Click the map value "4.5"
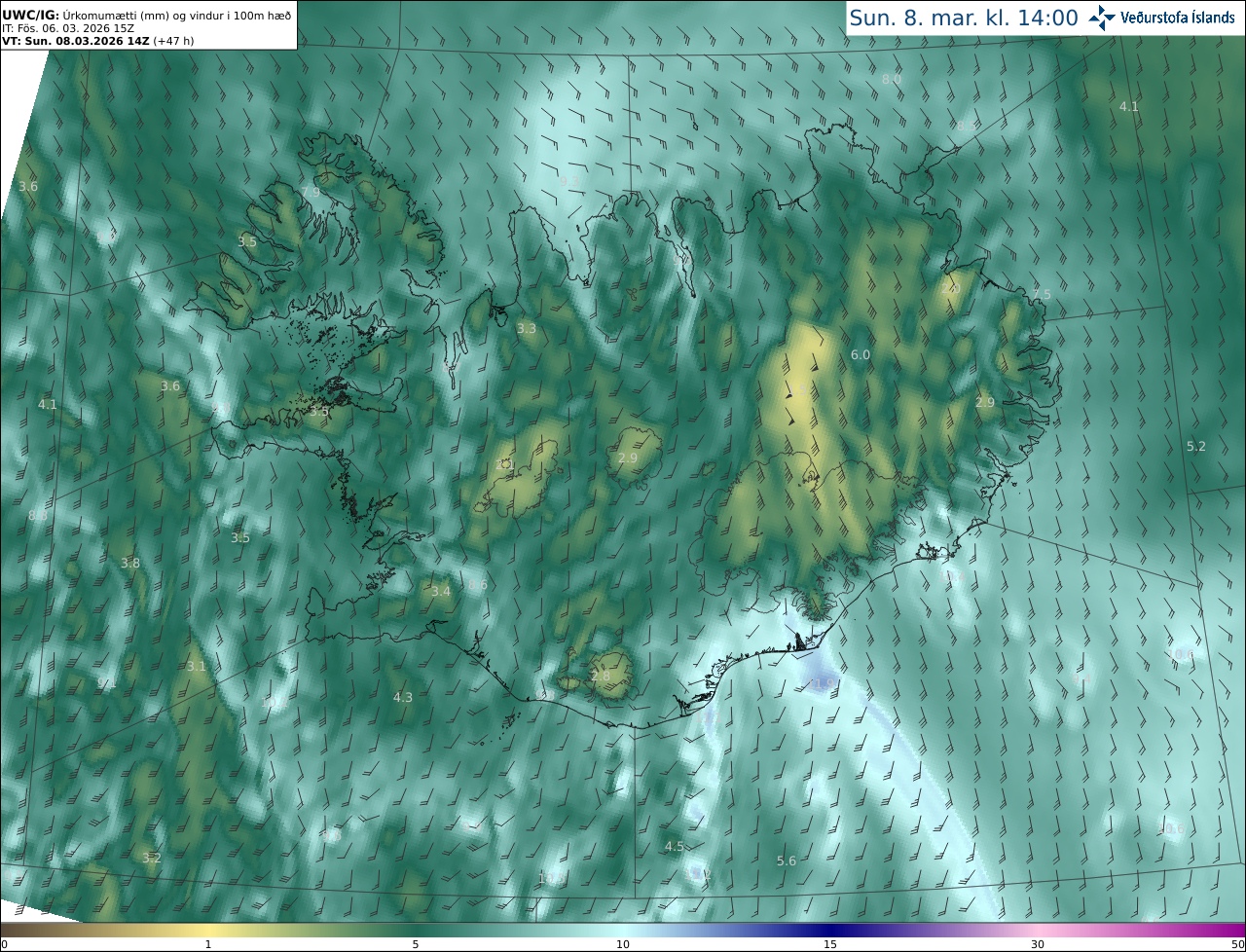The height and width of the screenshot is (952, 1246). (x=675, y=846)
